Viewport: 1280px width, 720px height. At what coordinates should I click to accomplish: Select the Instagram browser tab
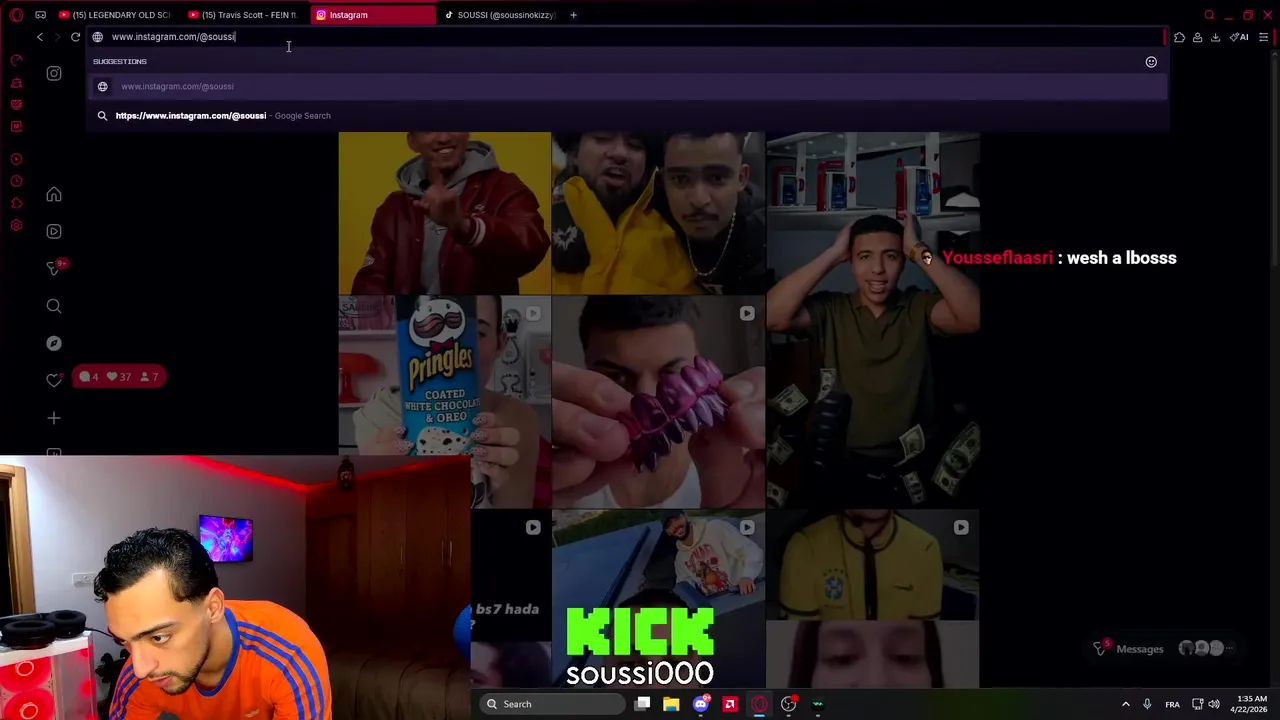click(375, 15)
